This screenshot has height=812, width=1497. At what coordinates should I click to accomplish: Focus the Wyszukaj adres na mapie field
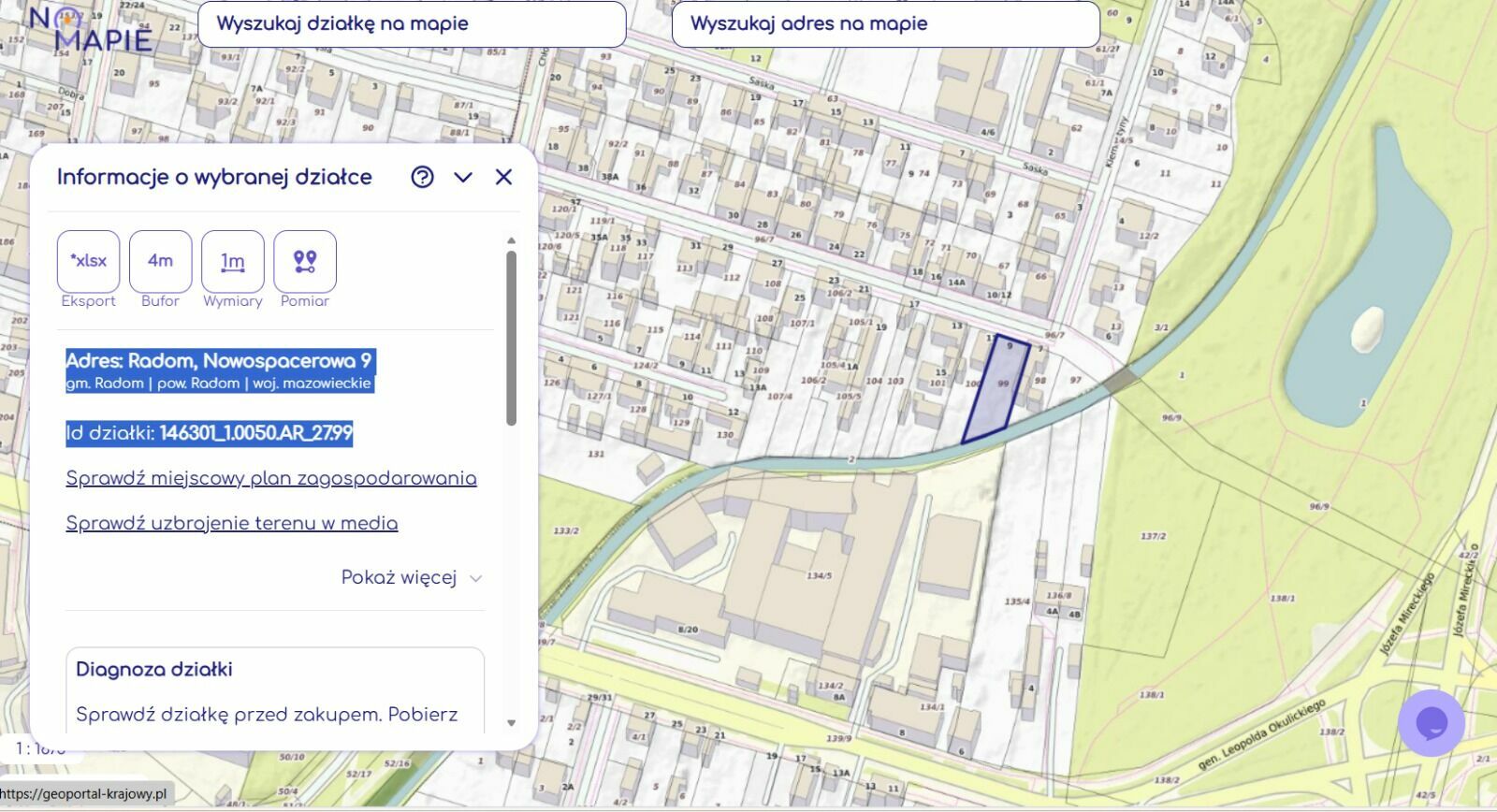[885, 23]
